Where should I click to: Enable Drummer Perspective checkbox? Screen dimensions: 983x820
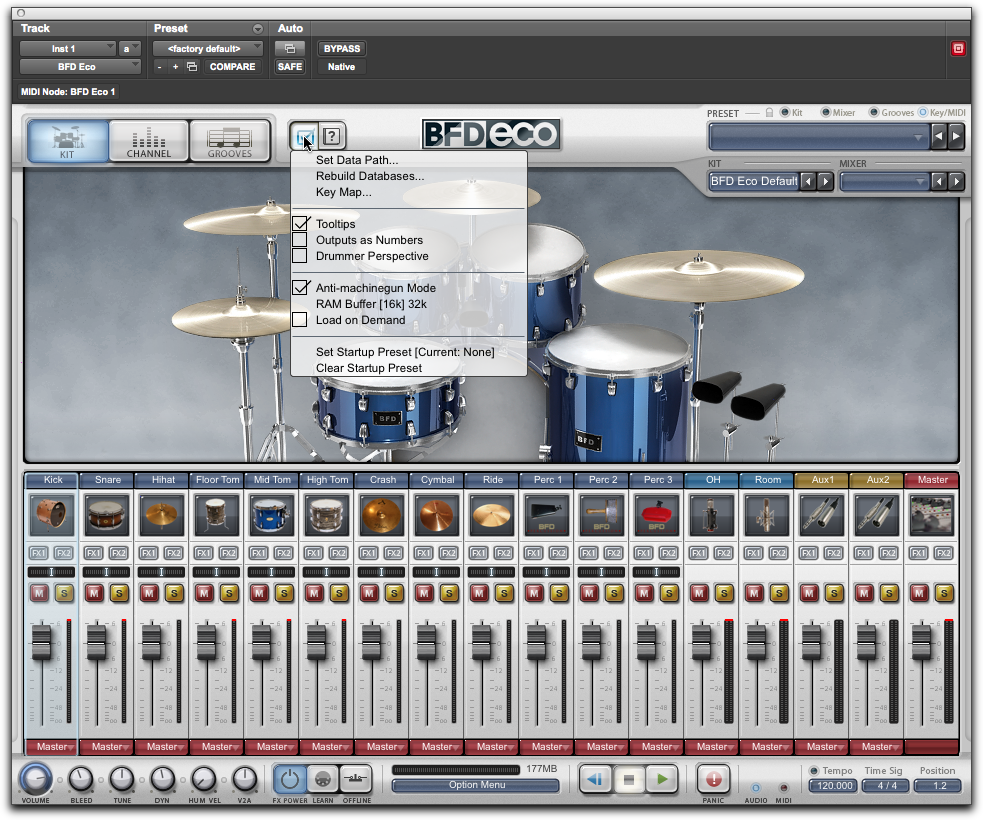(x=300, y=256)
